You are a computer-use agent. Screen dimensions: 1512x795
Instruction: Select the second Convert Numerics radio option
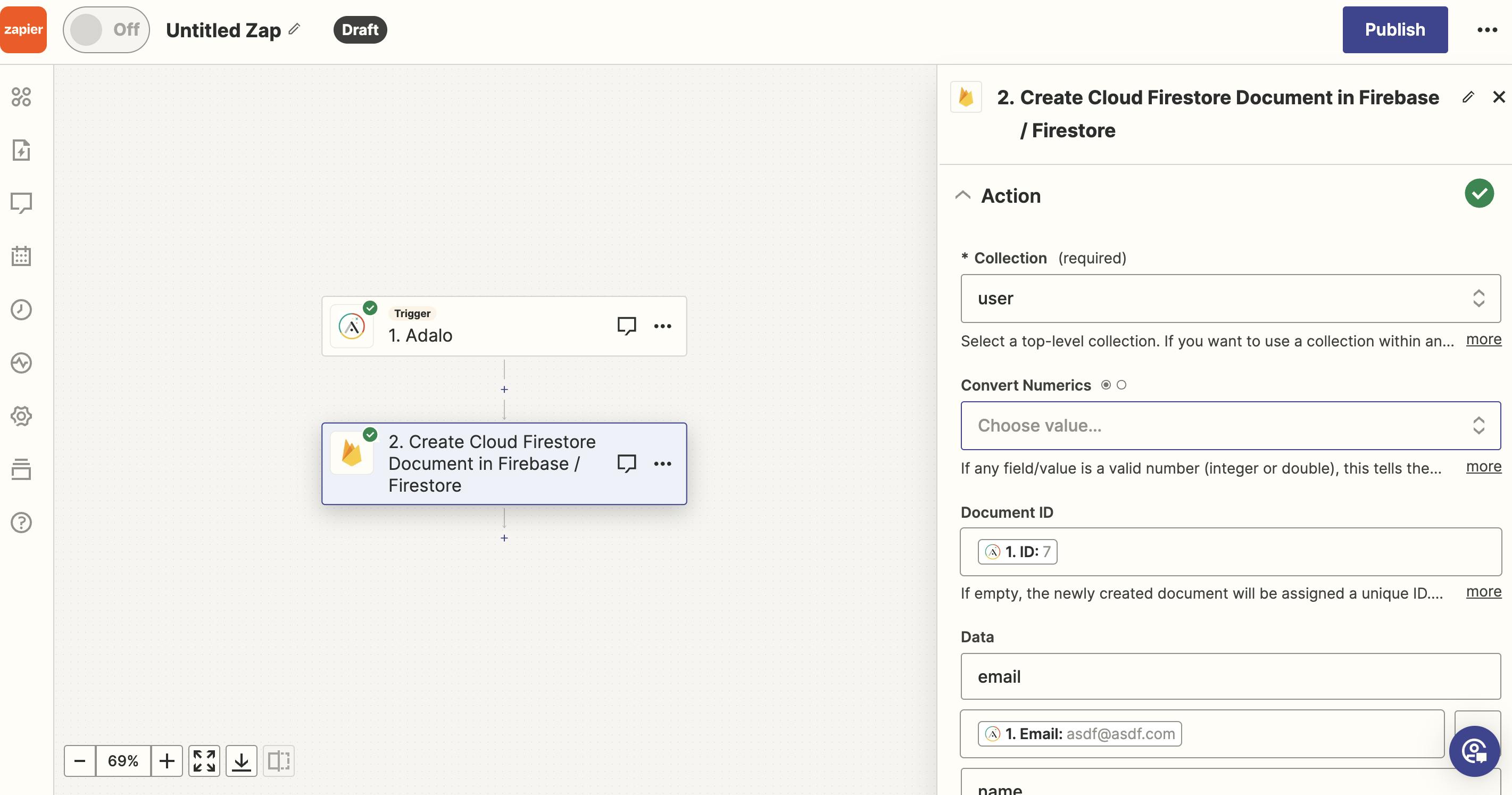1121,385
